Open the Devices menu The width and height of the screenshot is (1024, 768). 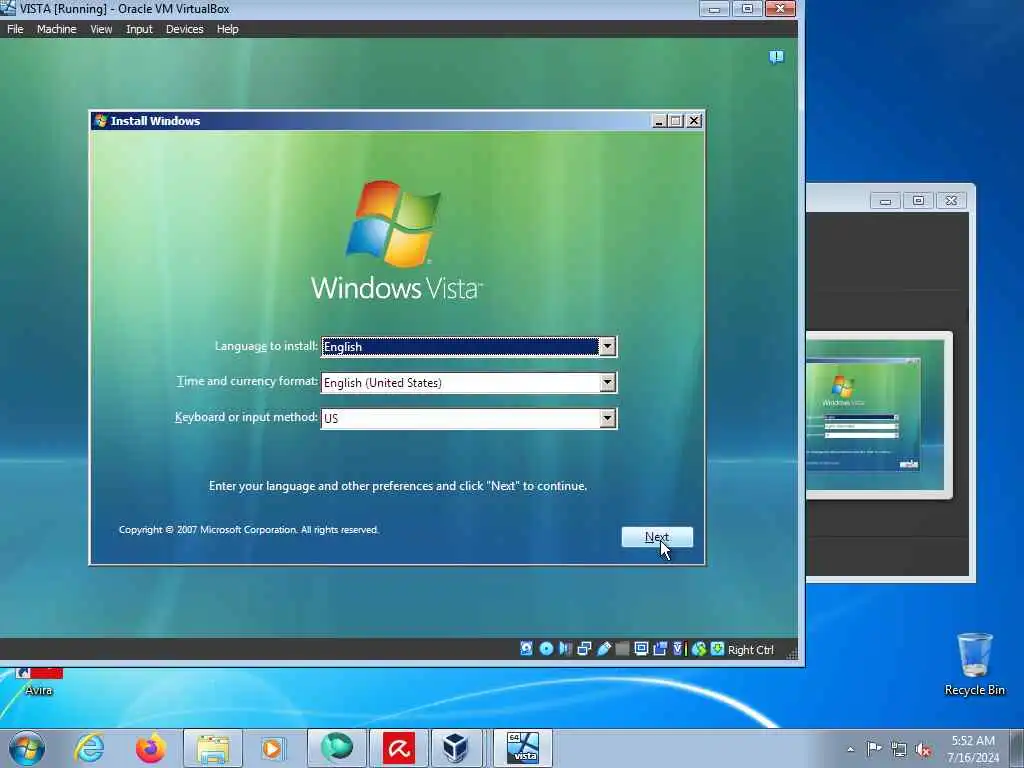(184, 29)
